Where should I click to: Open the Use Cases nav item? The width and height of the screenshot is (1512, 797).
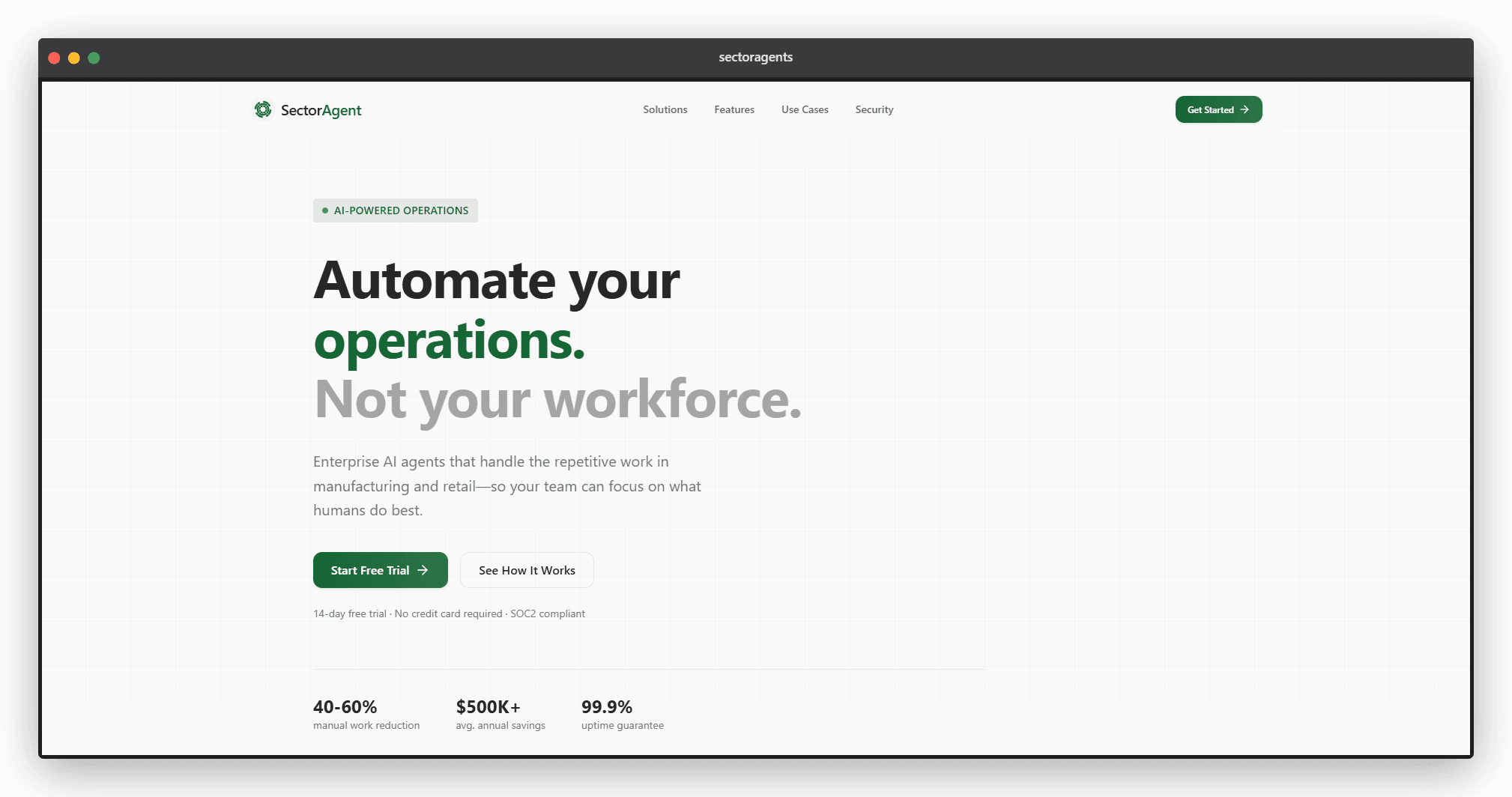coord(805,109)
